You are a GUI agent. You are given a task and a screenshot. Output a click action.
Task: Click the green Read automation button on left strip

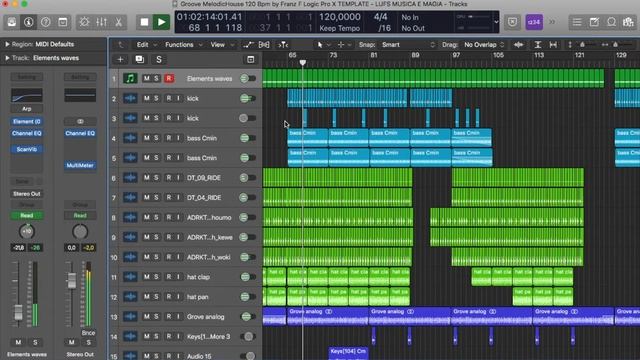[27, 216]
